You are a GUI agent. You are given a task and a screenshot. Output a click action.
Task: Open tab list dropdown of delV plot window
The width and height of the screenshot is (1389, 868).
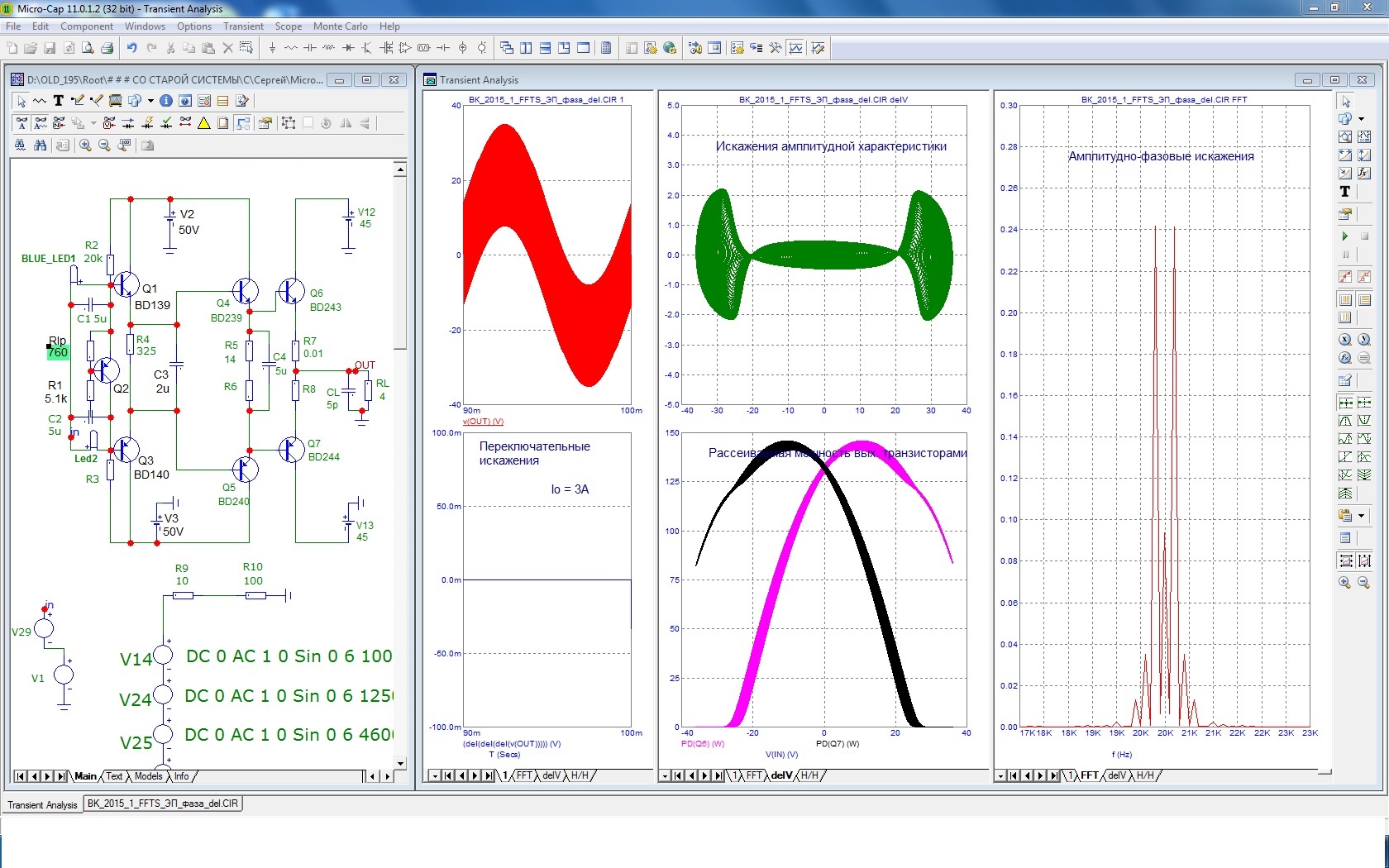point(665,776)
